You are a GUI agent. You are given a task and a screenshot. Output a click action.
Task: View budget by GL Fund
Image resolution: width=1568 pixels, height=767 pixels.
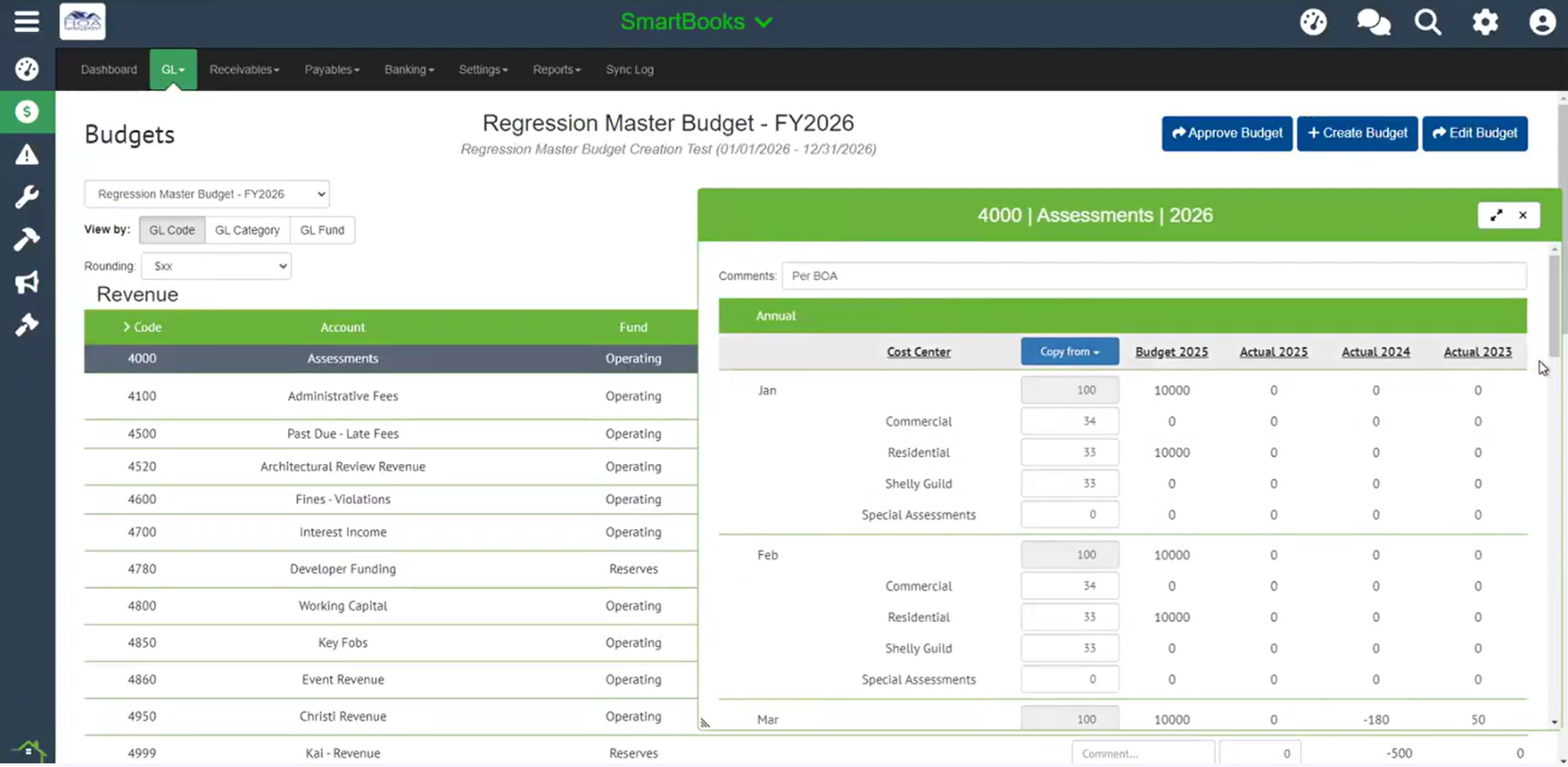pyautogui.click(x=323, y=230)
